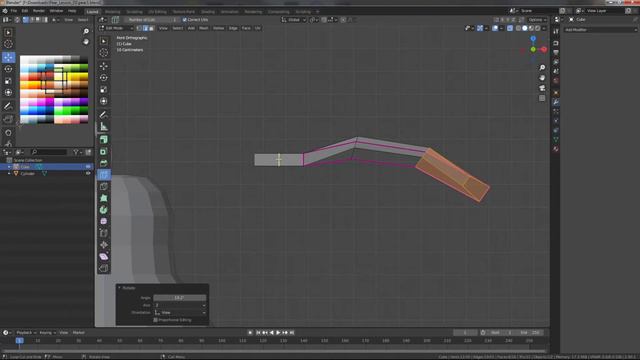Viewport: 640px width, 360px height.
Task: Click the blue Z axis on the navigation gizmo
Action: 533,38
